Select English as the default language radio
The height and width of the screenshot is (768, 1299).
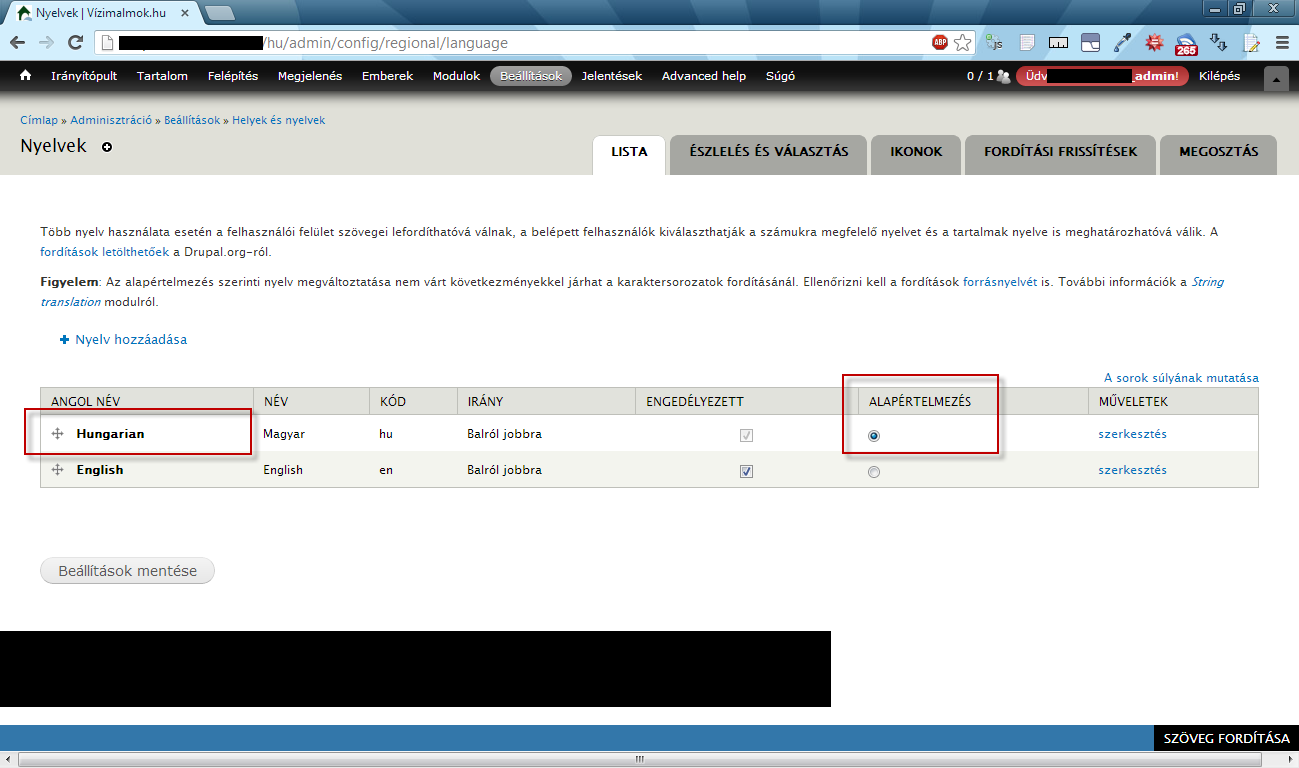[874, 472]
